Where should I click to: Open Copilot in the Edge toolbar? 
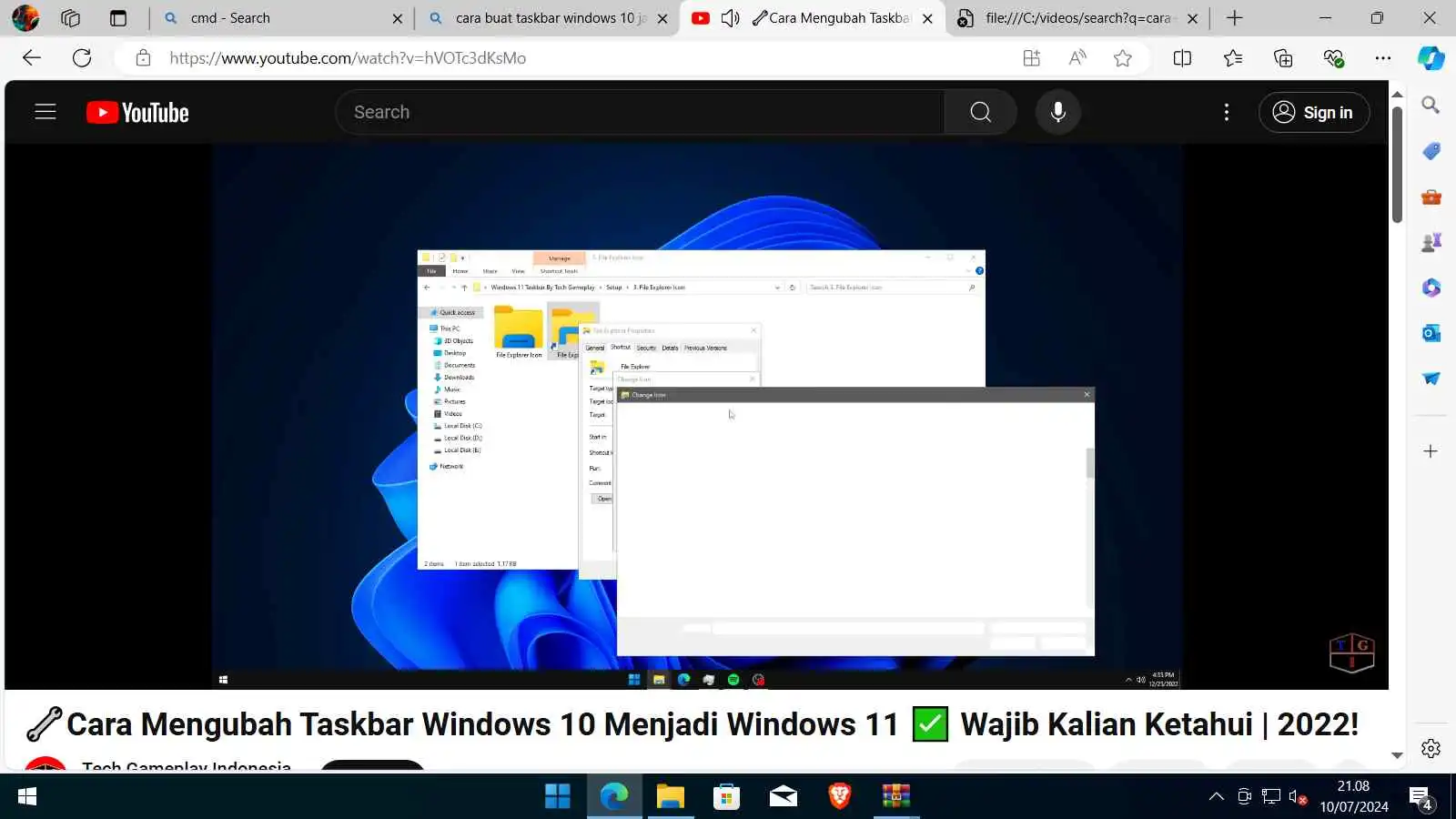(x=1431, y=58)
